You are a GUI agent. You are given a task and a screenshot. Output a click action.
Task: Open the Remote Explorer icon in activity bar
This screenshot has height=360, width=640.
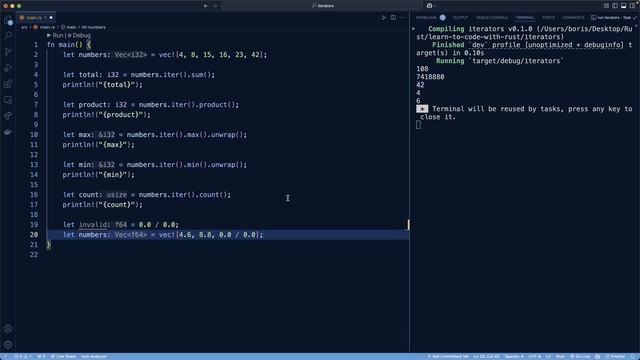8,100
